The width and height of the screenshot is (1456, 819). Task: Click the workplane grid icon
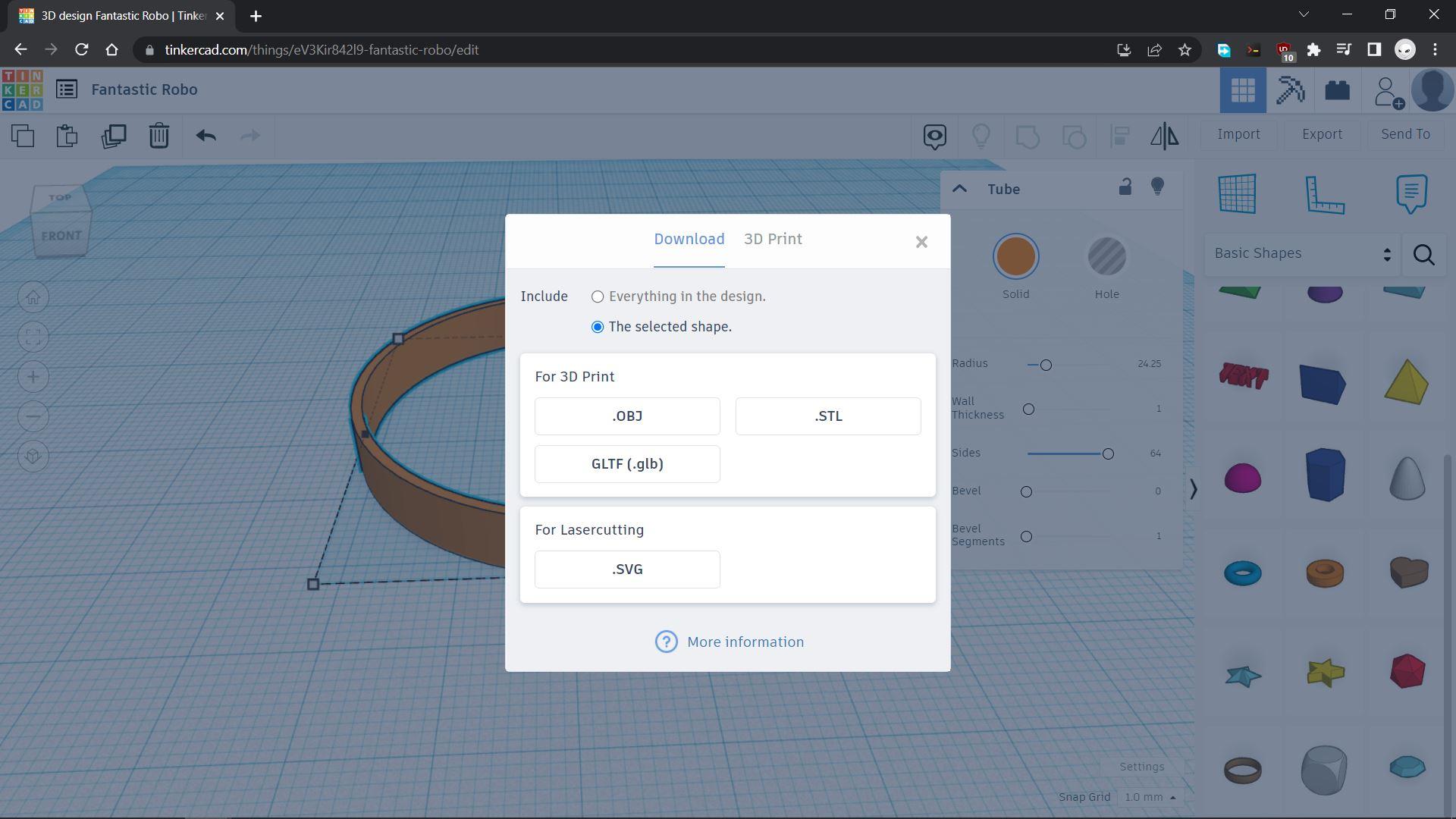[x=1237, y=194]
